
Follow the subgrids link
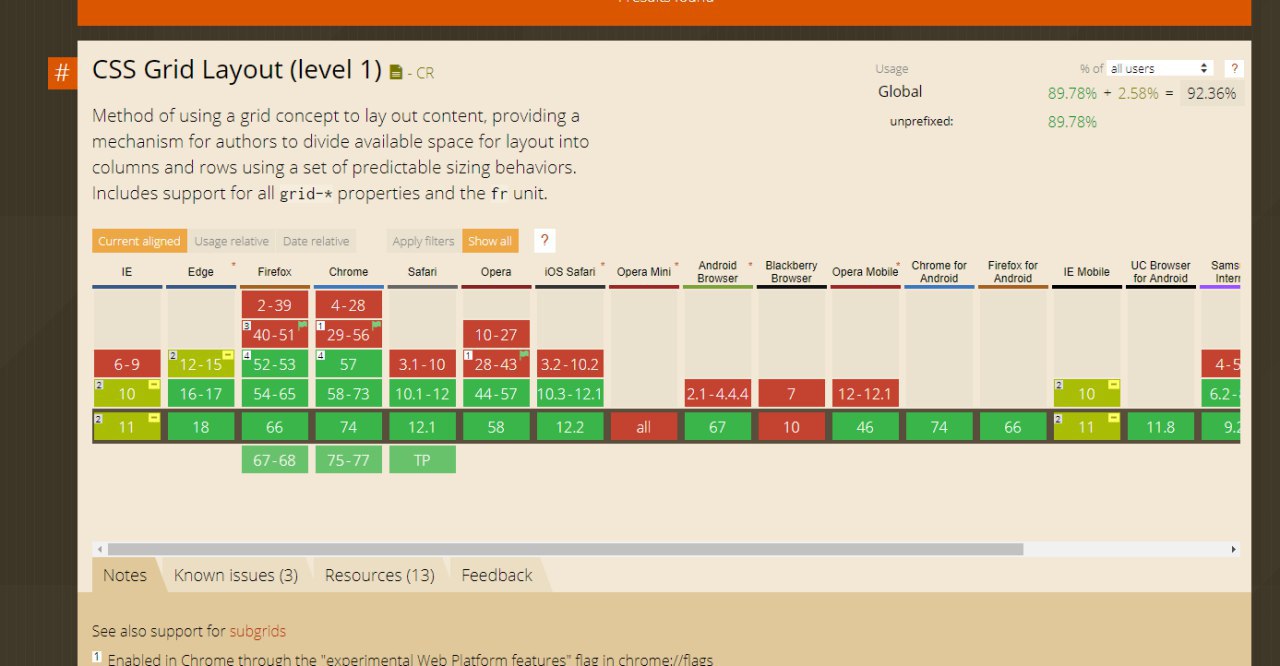[x=258, y=631]
